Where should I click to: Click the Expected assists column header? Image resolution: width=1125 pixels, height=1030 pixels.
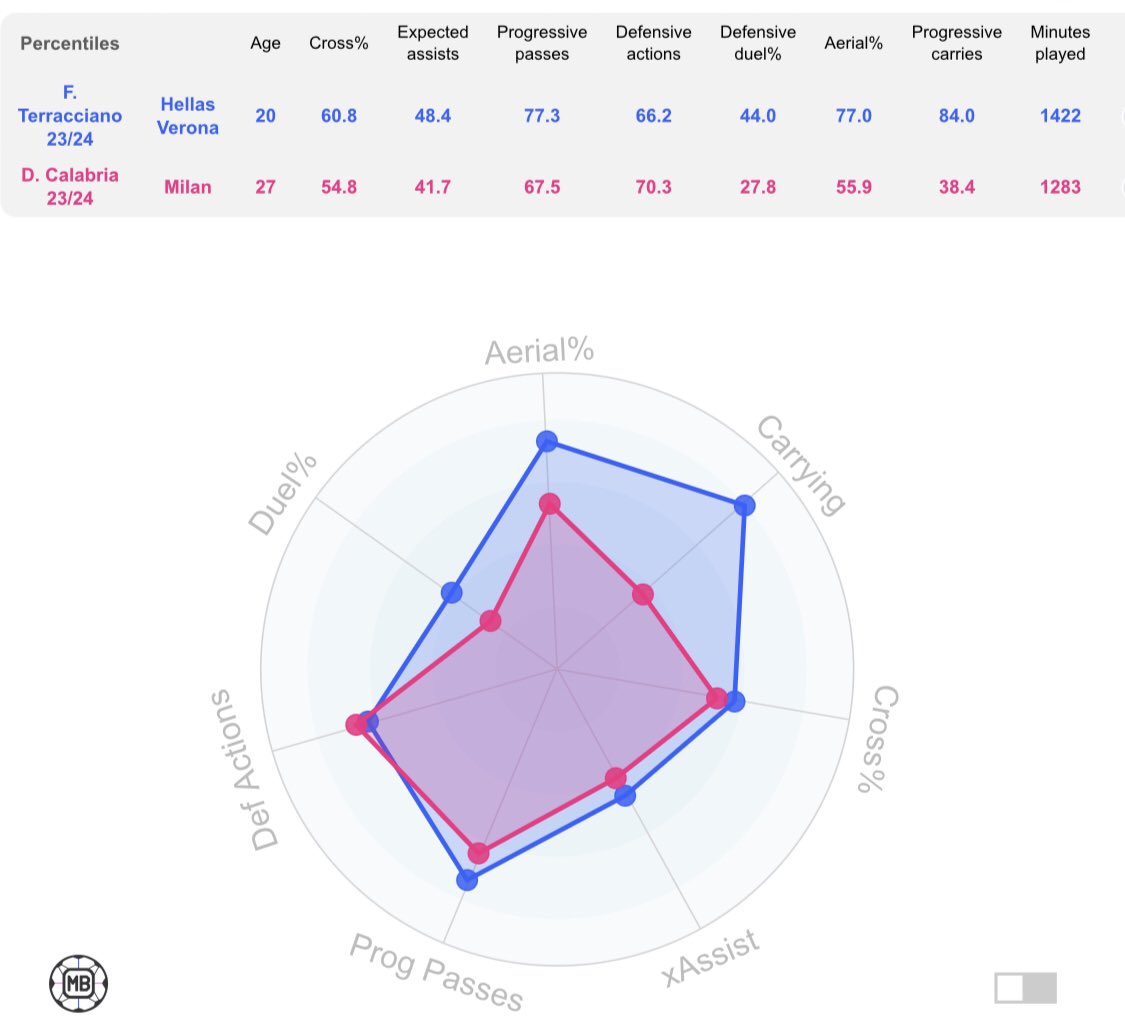[432, 43]
